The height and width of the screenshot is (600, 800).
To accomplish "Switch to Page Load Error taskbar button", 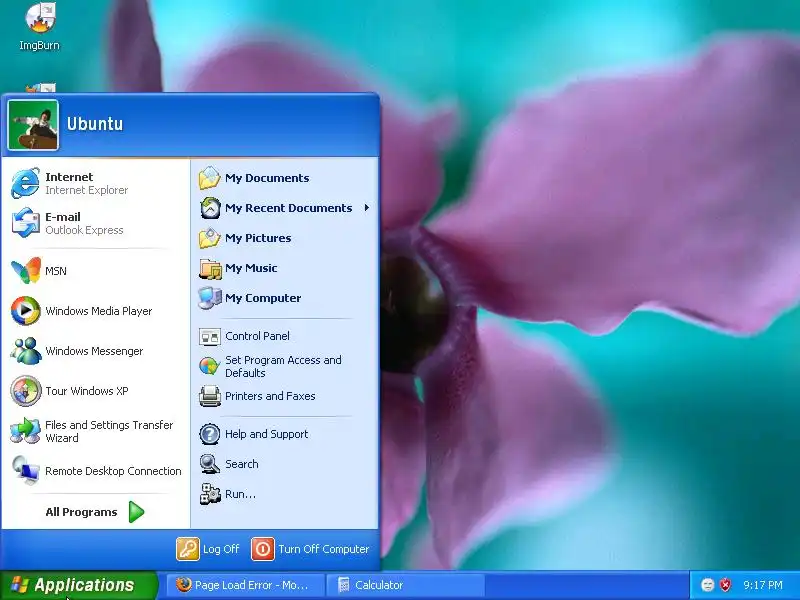I will tap(245, 585).
